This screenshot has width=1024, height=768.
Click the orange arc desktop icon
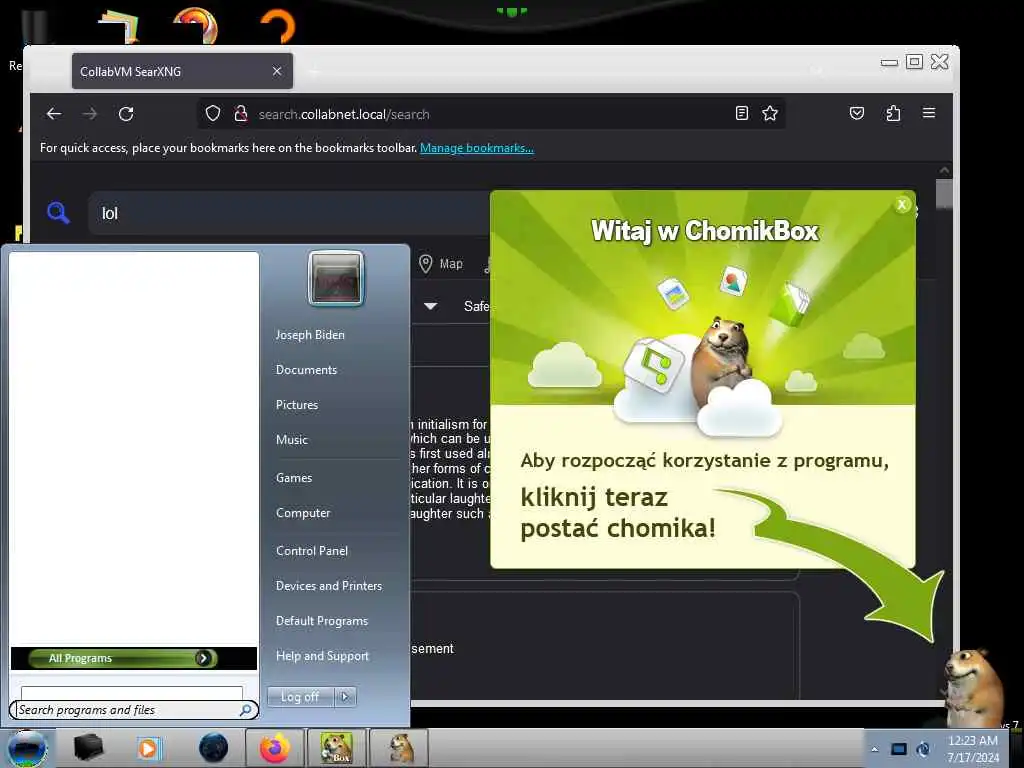279,25
